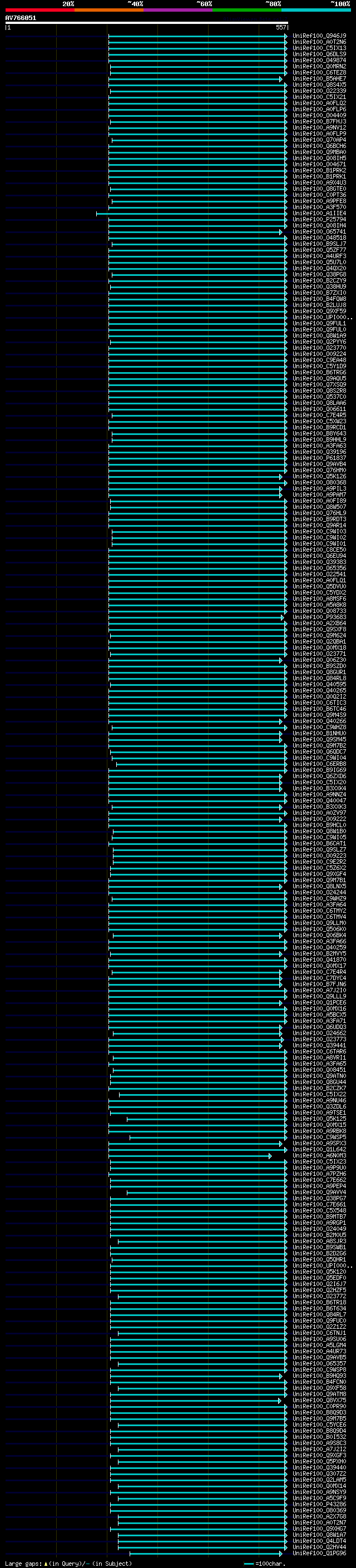Click the UniRef100_O23771 row label

319,653
